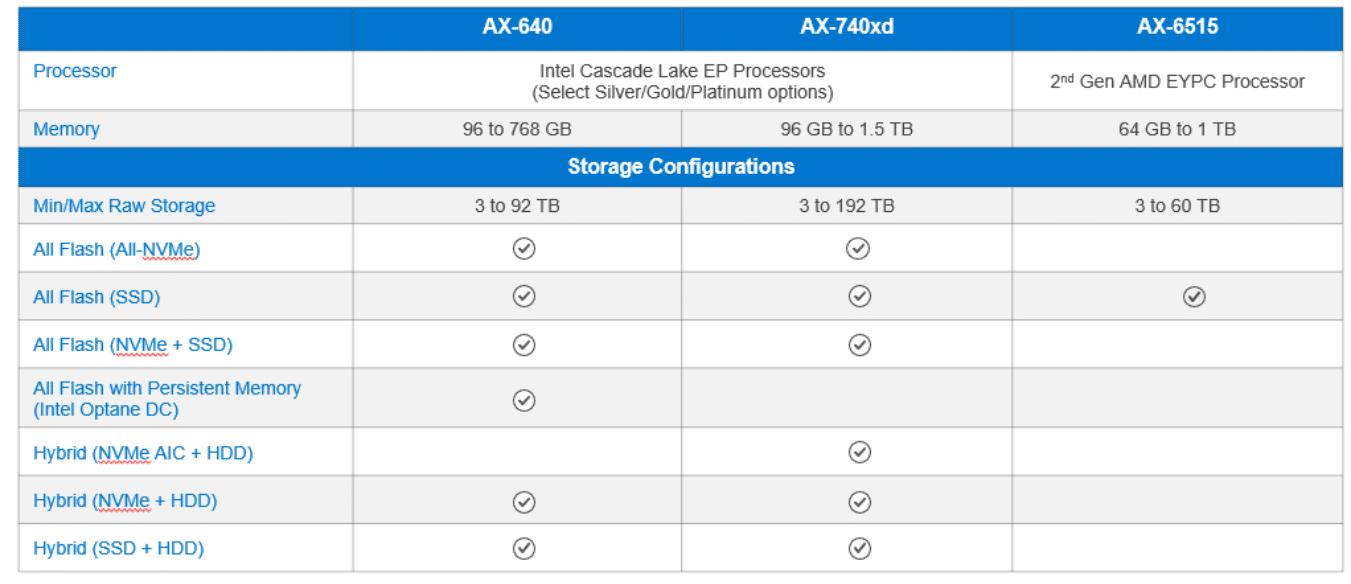The image size is (1351, 584).
Task: Click the Min/Max Raw Storage row label
Action: click(x=124, y=206)
